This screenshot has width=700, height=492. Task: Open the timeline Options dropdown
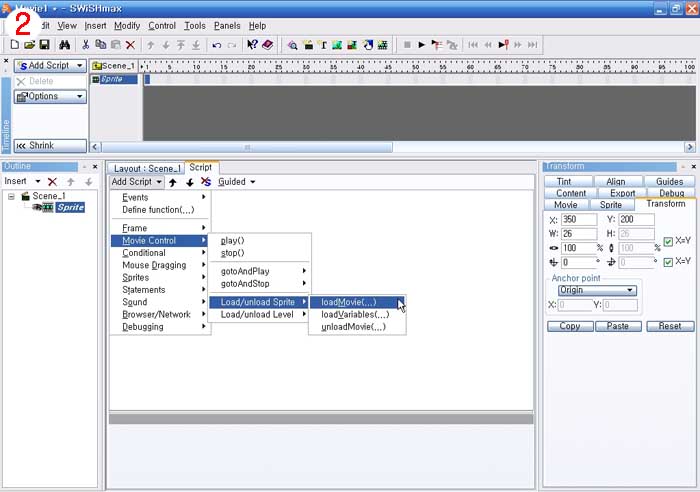tap(50, 96)
